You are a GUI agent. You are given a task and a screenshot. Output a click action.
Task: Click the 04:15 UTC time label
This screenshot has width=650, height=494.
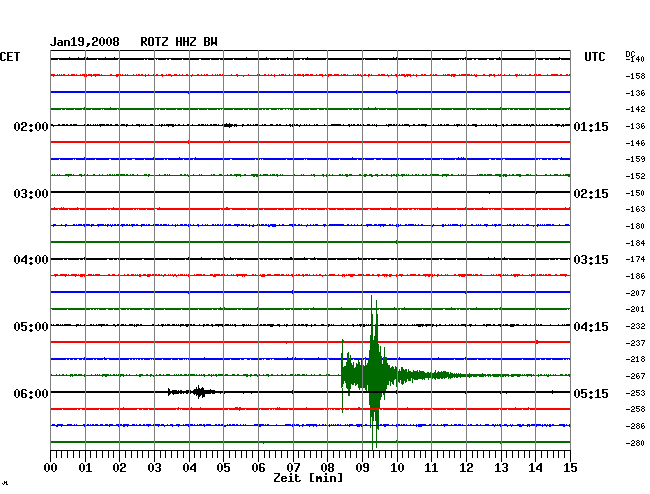591,327
